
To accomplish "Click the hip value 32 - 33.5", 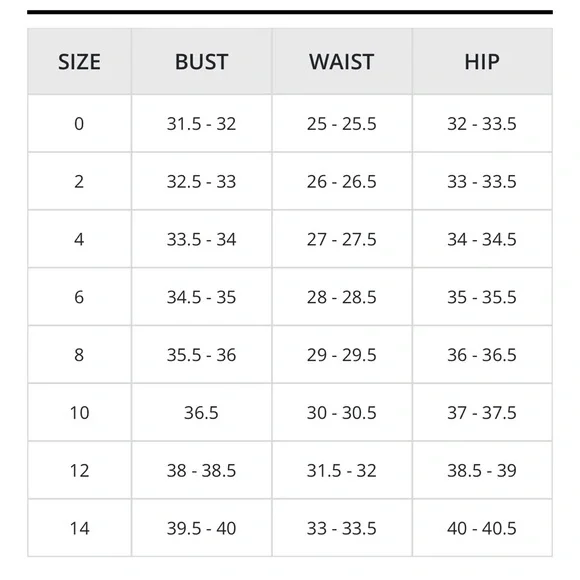I will (482, 124).
